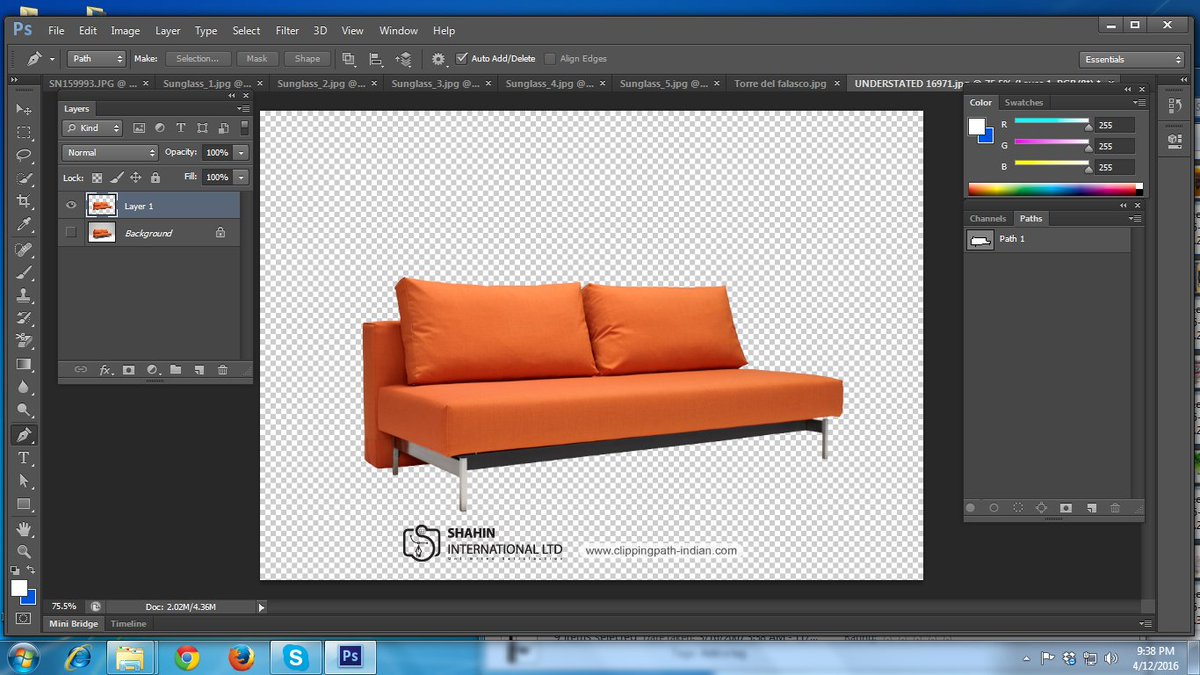Reset default foreground and background colors
Viewport: 1200px width, 675px height.
(16, 570)
